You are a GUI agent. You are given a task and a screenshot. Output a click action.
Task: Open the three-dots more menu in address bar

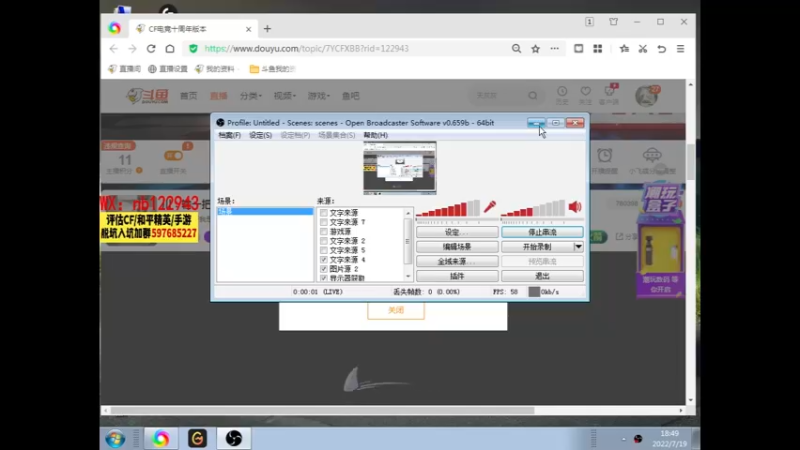pyautogui.click(x=555, y=48)
